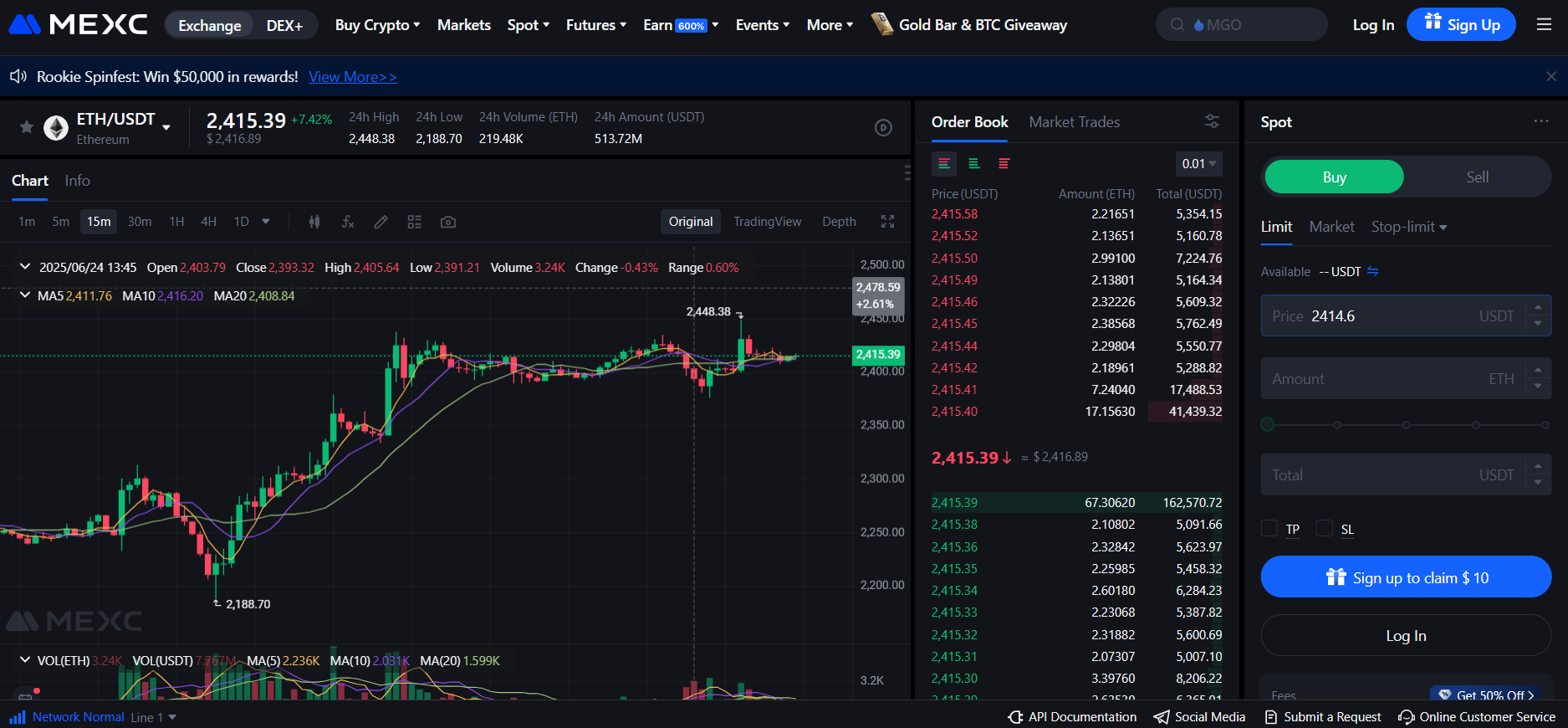This screenshot has height=728, width=1568.
Task: Click the amount percentage slider handle
Action: tap(1268, 424)
